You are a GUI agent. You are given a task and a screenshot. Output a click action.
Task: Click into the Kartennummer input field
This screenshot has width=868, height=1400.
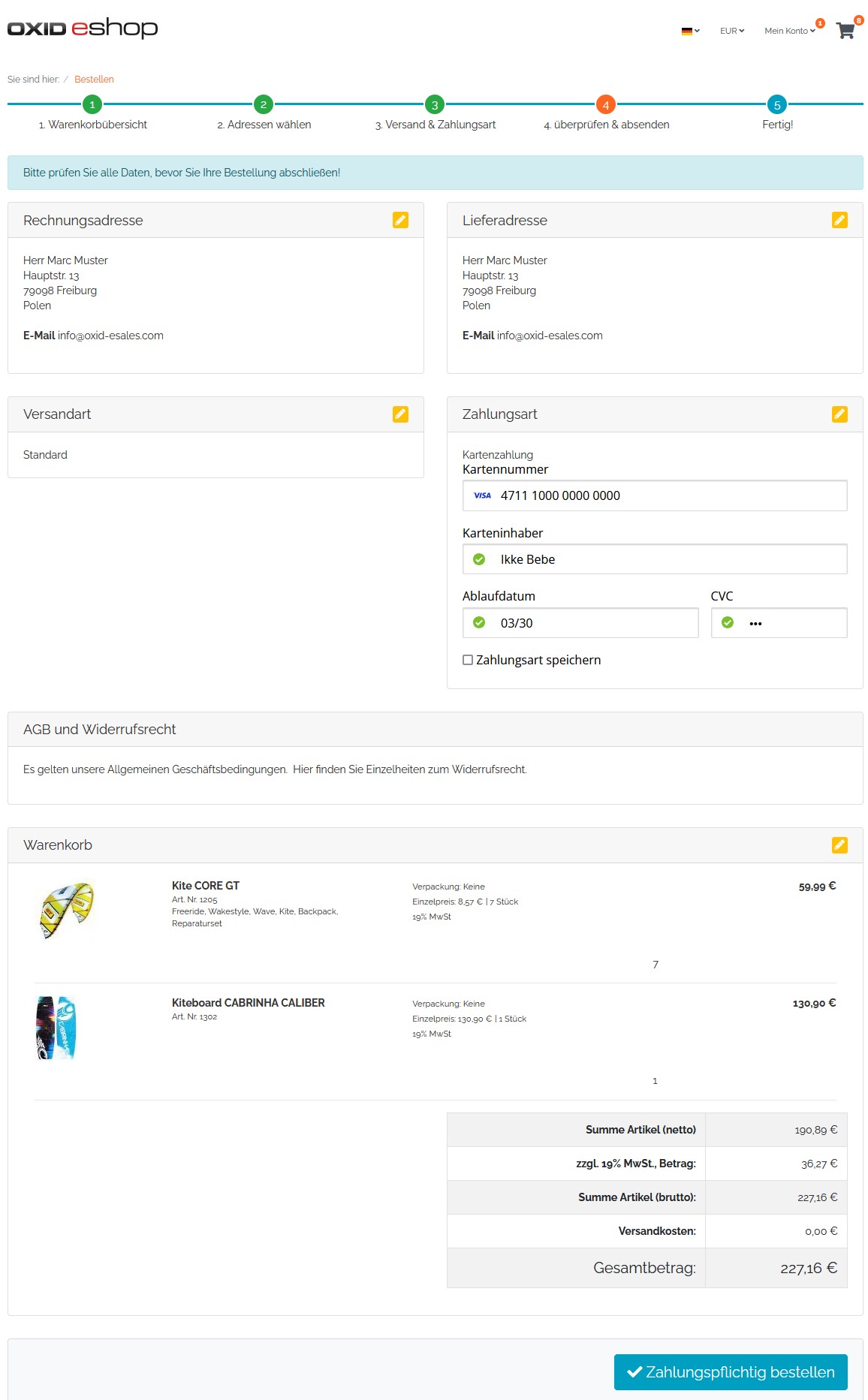click(668, 495)
